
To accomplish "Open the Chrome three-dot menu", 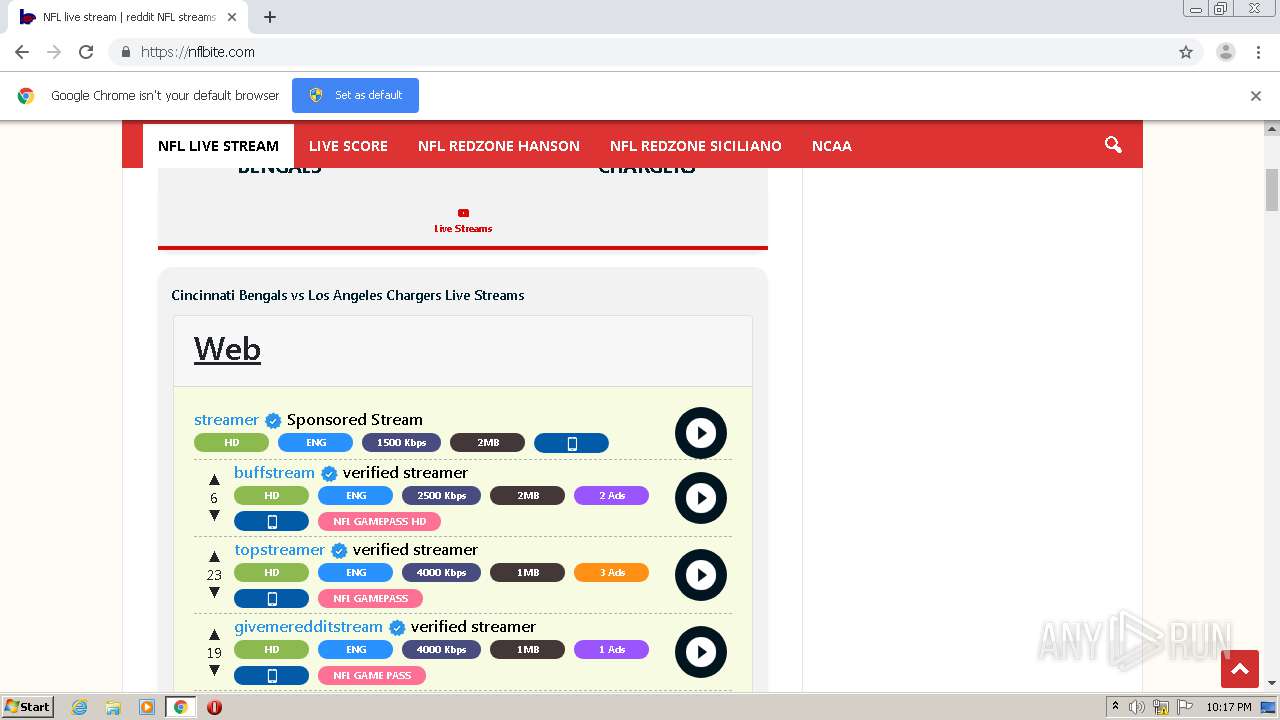I will 1258,52.
